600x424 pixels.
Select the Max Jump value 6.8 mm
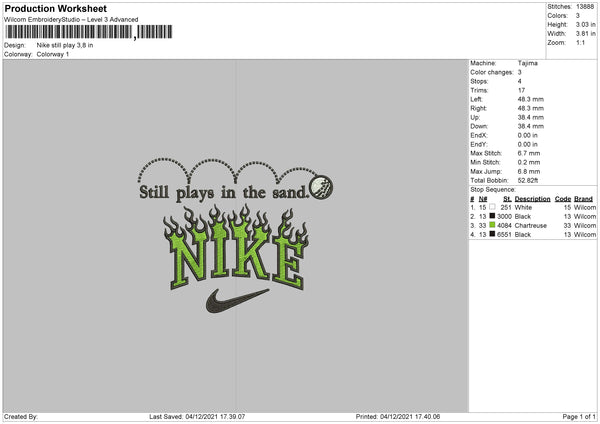[529, 171]
